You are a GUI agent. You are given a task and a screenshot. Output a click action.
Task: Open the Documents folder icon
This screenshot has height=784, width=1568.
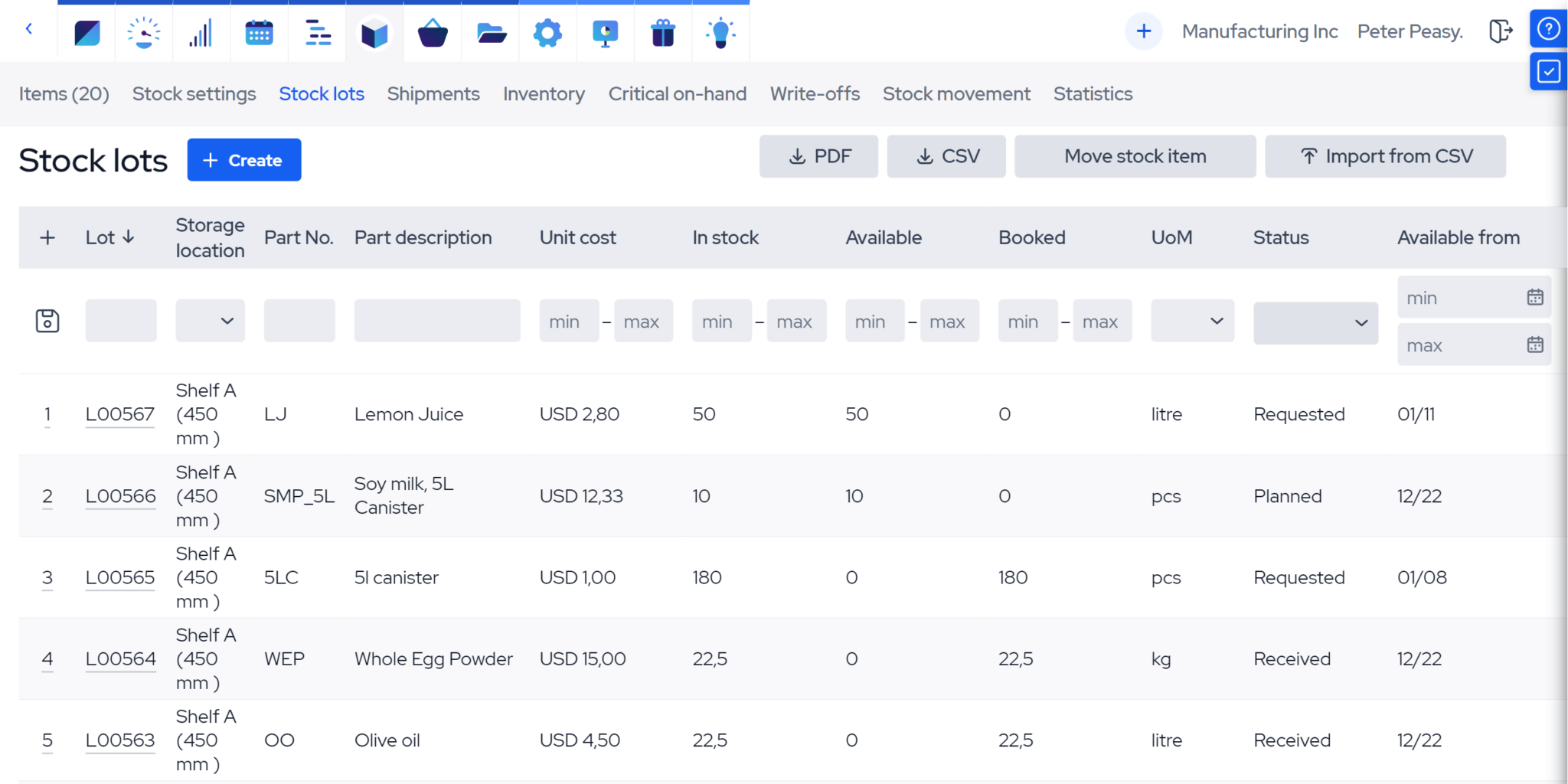(490, 32)
